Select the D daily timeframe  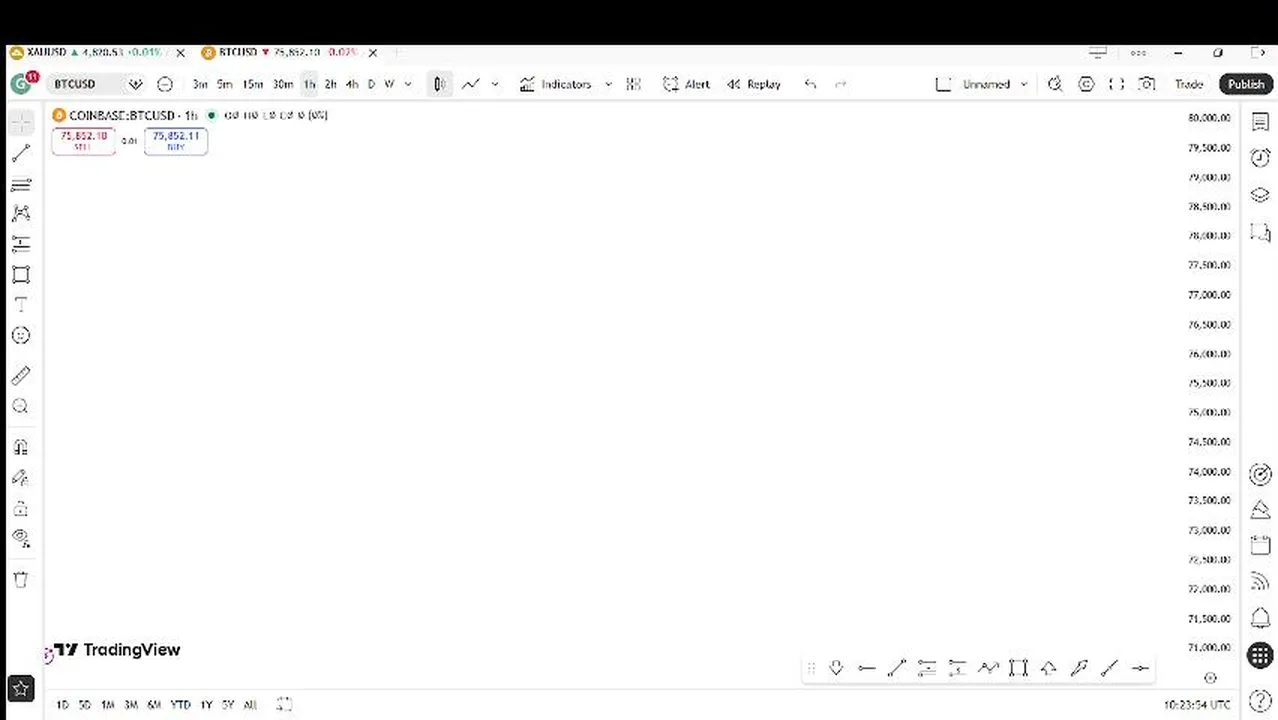tap(371, 84)
